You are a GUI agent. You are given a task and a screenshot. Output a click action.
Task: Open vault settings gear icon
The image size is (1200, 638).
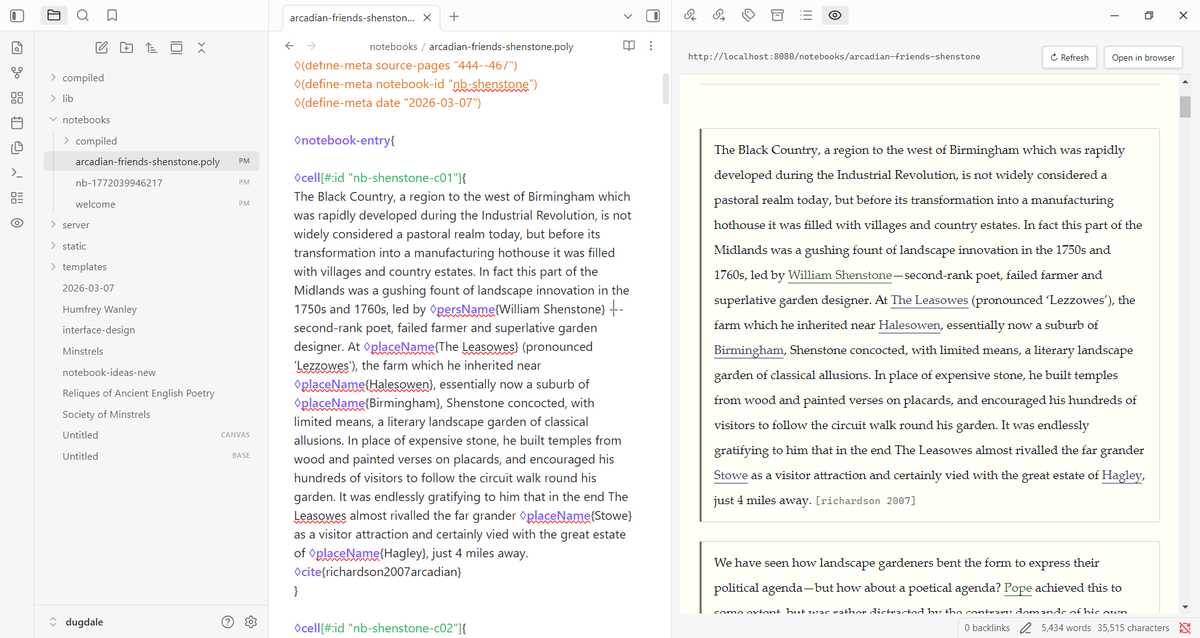point(251,622)
